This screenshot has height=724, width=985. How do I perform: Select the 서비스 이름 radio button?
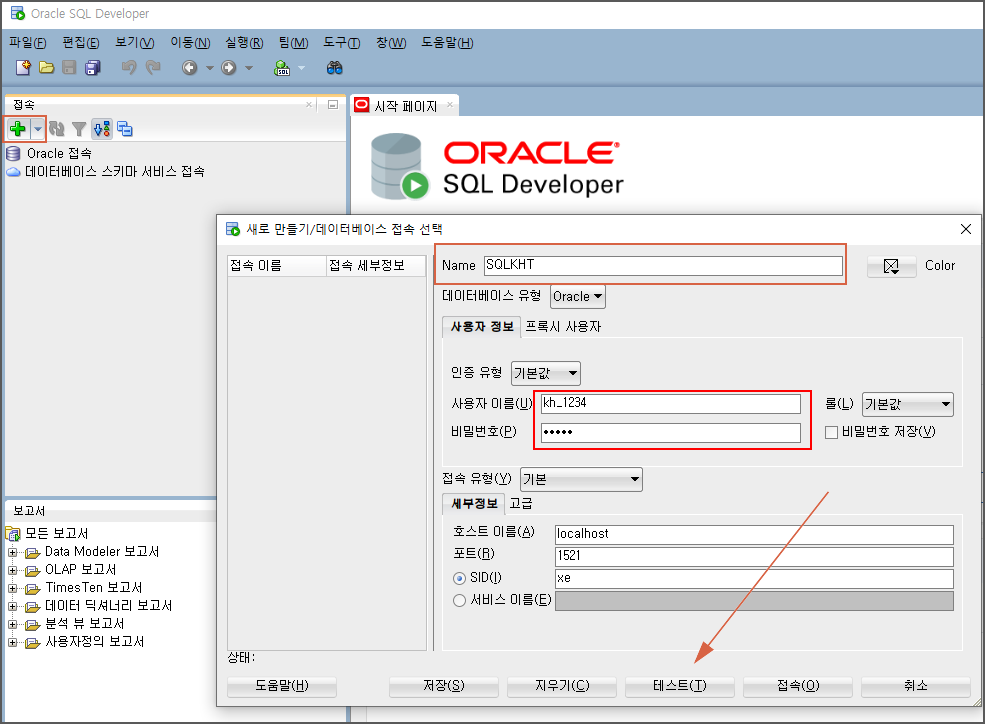tap(459, 601)
